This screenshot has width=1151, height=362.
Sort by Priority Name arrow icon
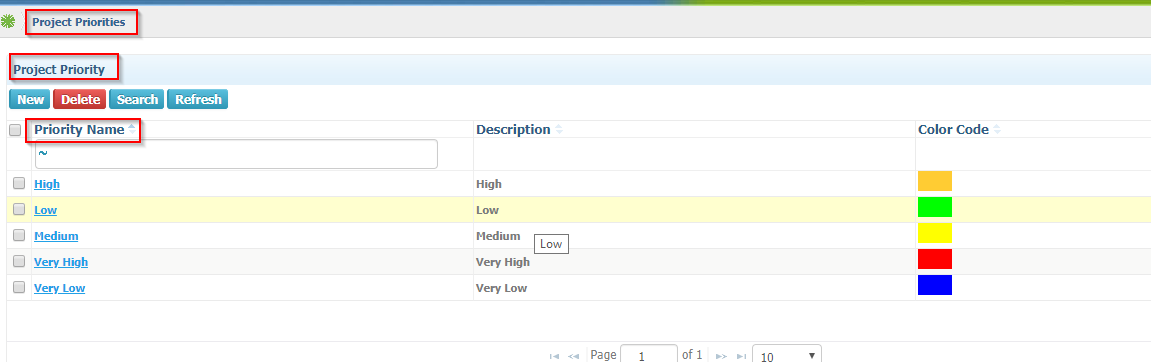pos(131,129)
